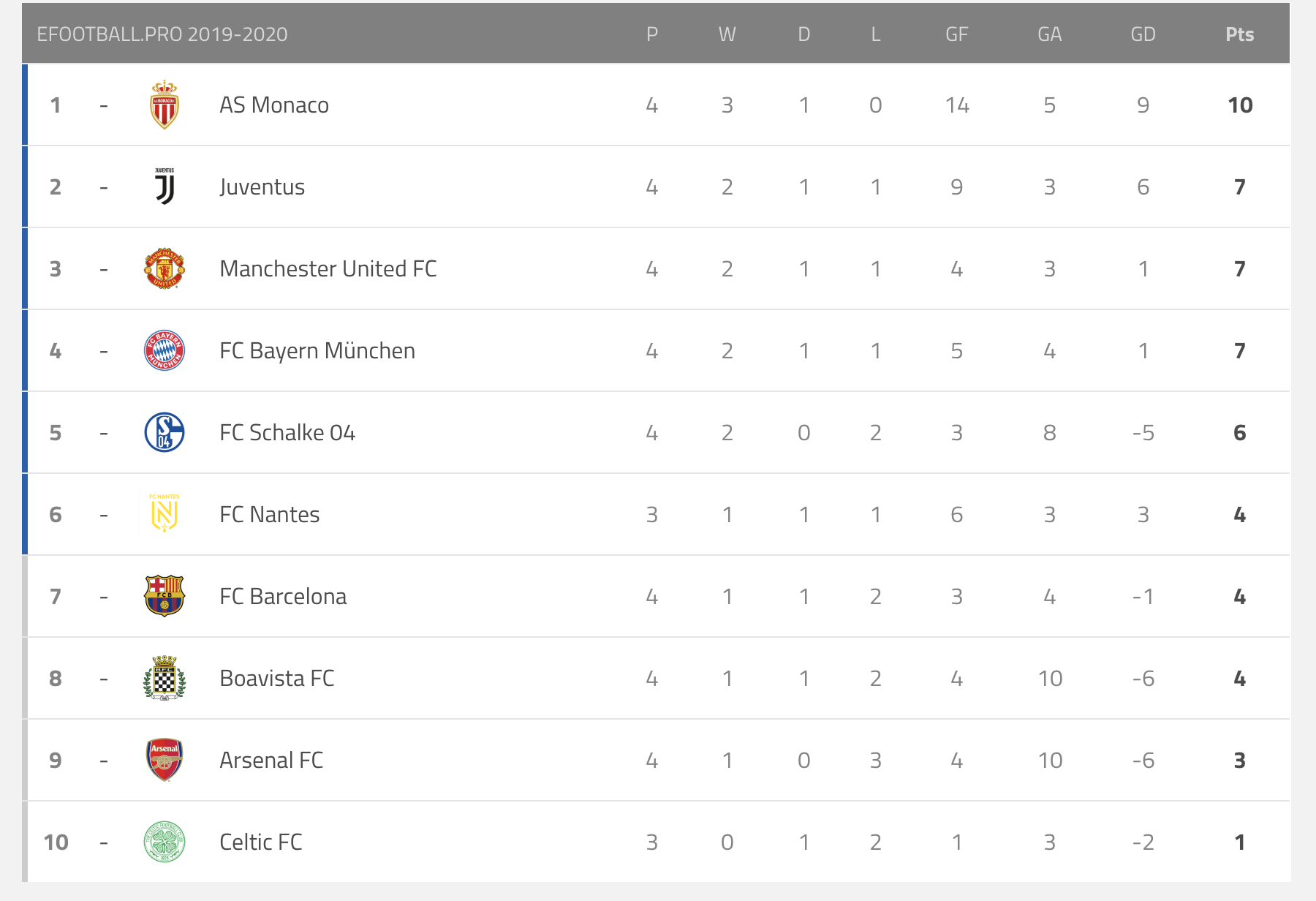Open the Celtic FC team name
The width and height of the screenshot is (1316, 901).
coord(261,842)
